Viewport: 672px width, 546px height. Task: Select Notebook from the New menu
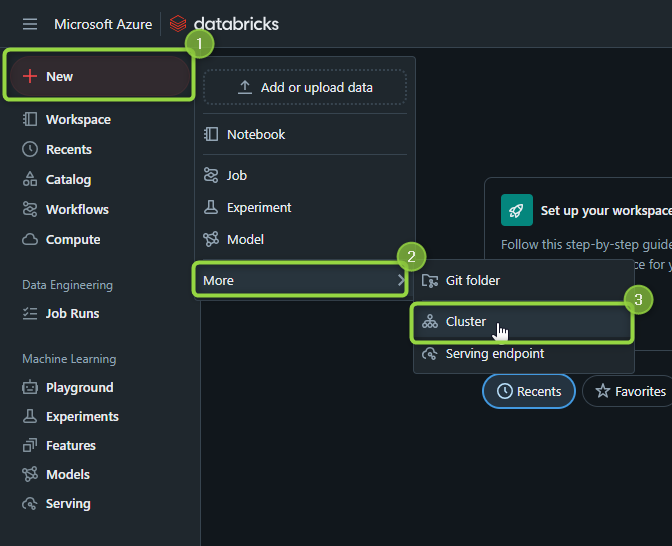tap(305, 134)
